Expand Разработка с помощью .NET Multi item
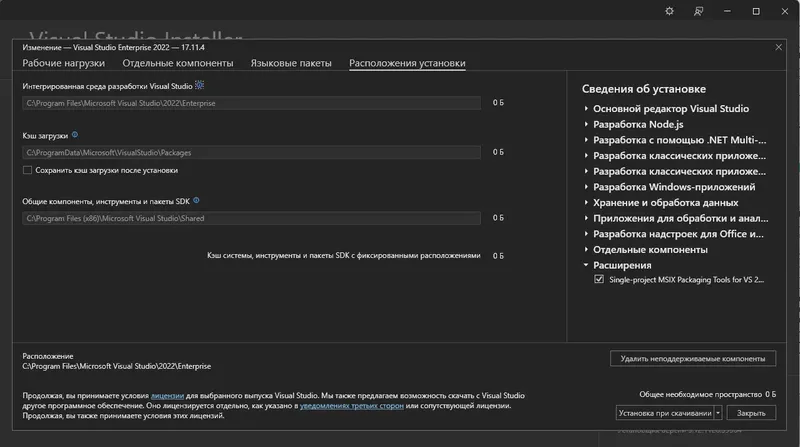This screenshot has height=447, width=800. pyautogui.click(x=586, y=140)
